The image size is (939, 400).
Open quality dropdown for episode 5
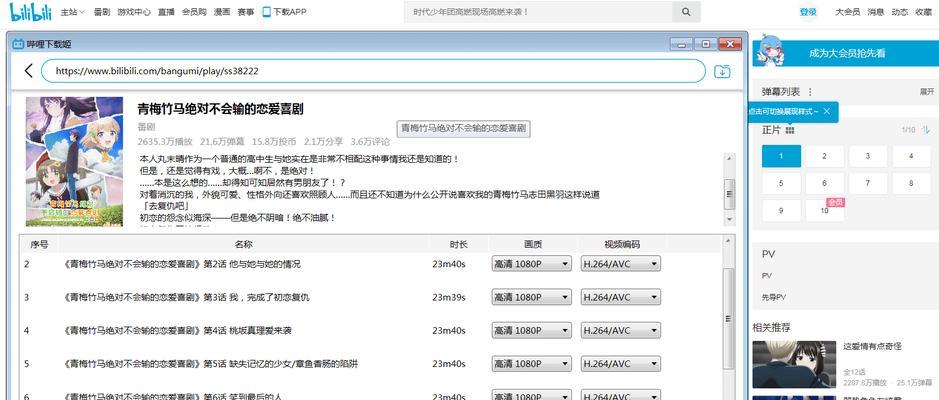tap(531, 363)
